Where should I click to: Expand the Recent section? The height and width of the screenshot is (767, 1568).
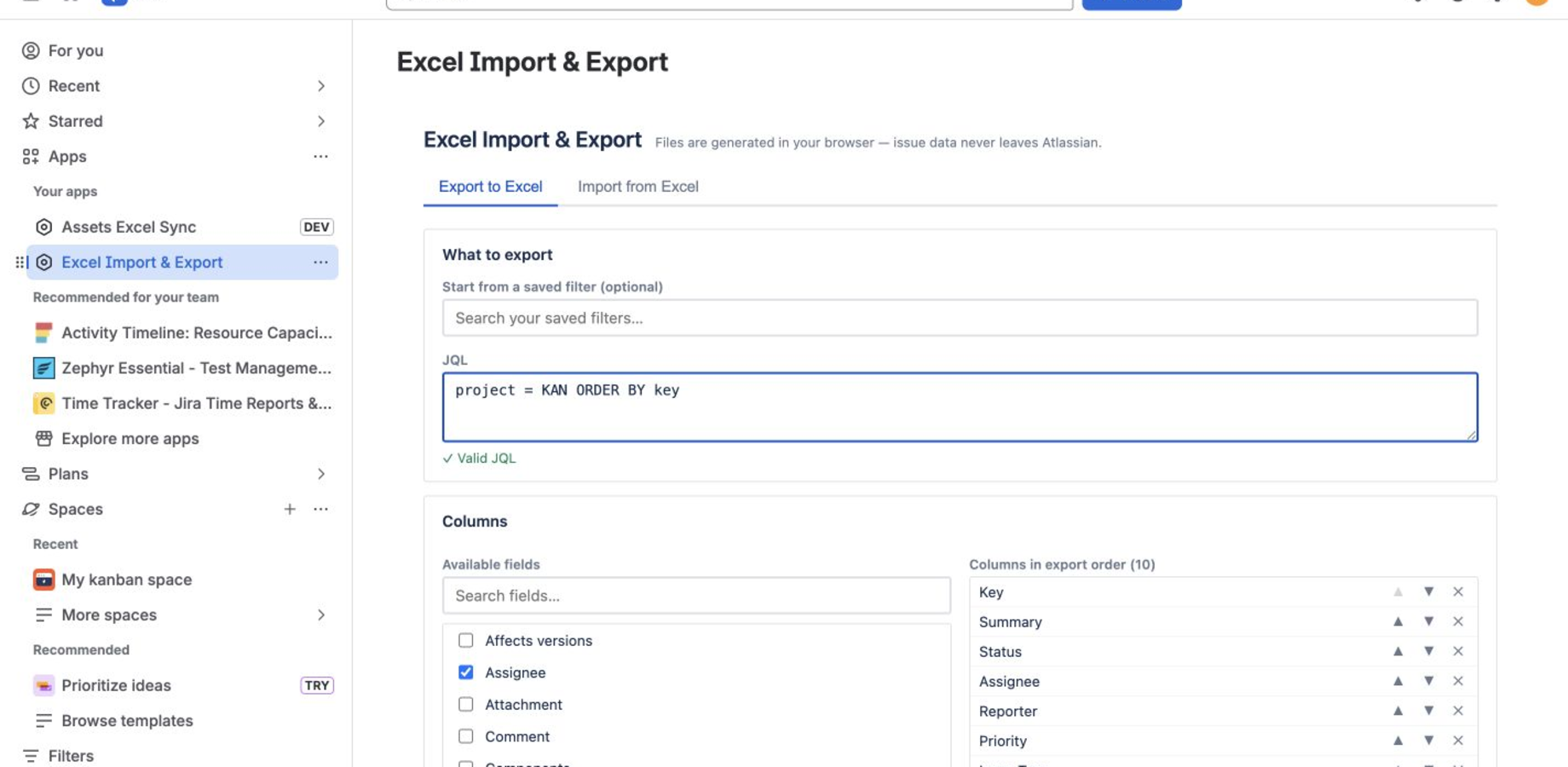click(x=320, y=86)
